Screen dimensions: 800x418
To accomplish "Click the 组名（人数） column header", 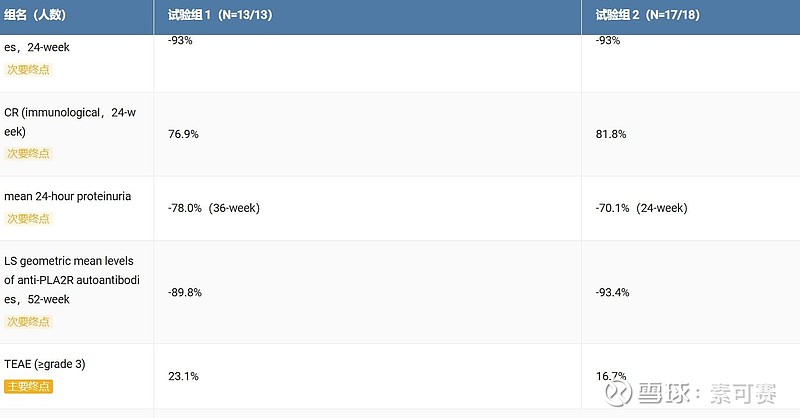I will click(42, 15).
